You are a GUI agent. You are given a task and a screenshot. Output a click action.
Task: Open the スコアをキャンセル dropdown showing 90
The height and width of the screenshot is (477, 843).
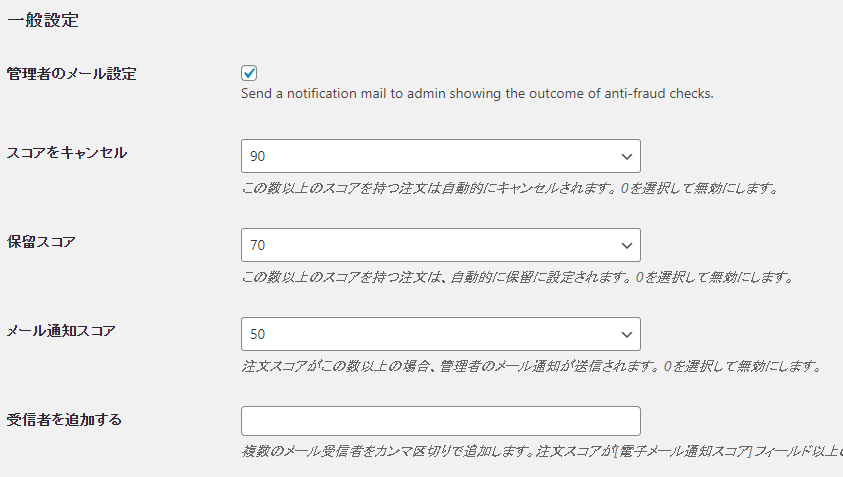click(x=441, y=156)
